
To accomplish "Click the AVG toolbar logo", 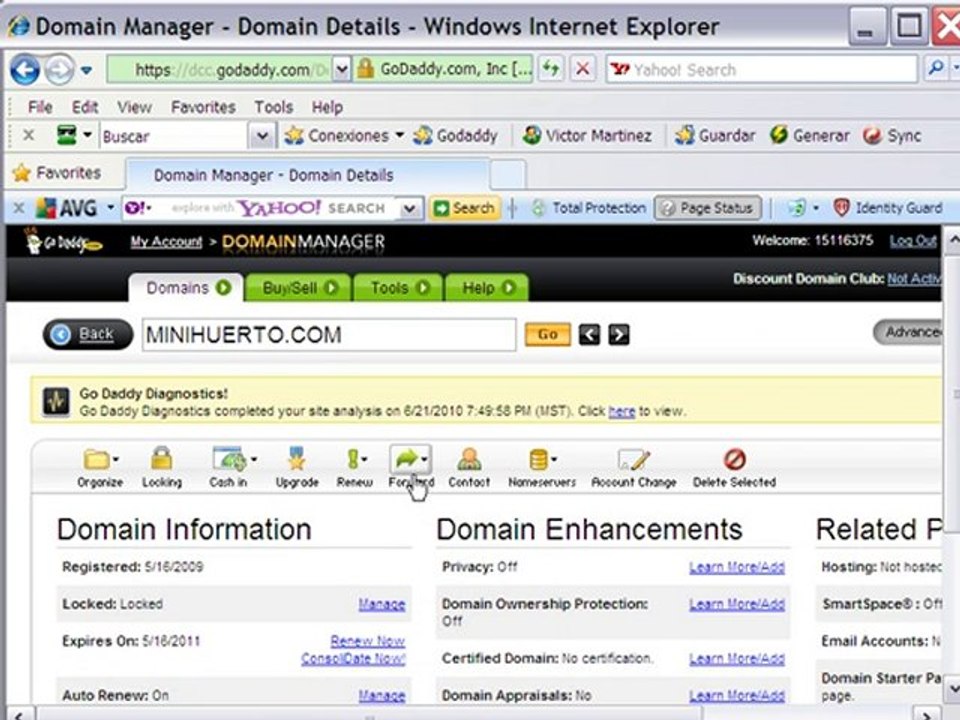I will [x=66, y=208].
